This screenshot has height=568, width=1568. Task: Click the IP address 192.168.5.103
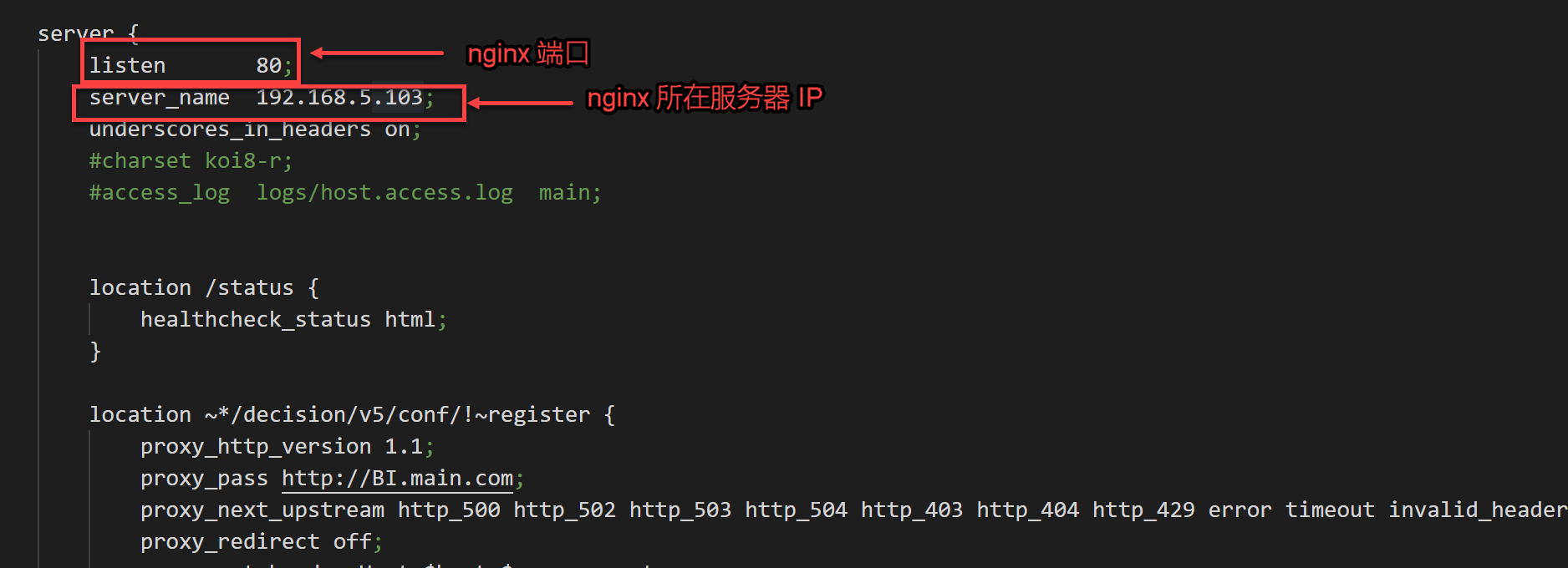[x=339, y=98]
